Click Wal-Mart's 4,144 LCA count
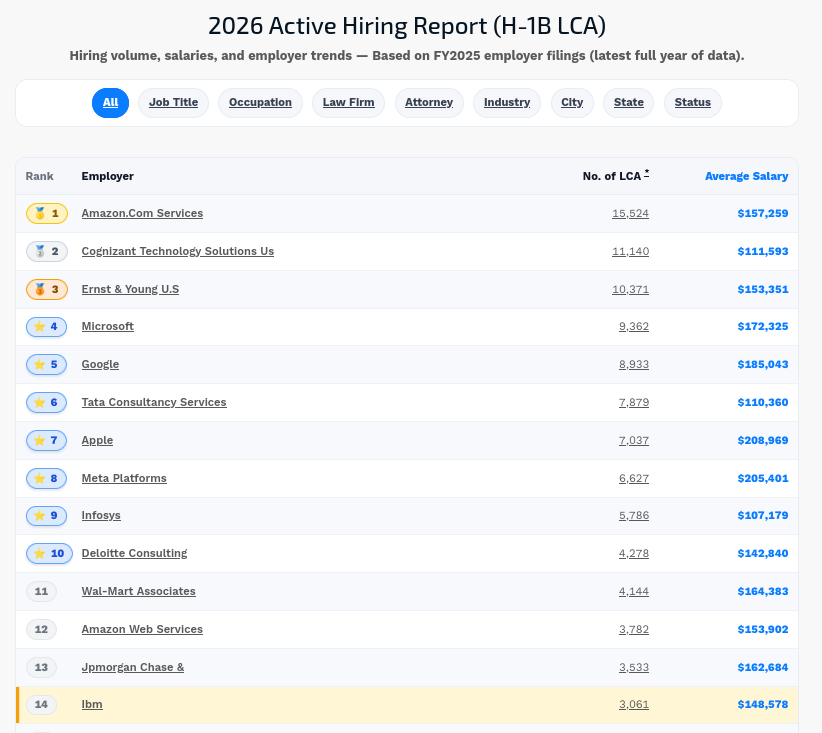 [634, 591]
